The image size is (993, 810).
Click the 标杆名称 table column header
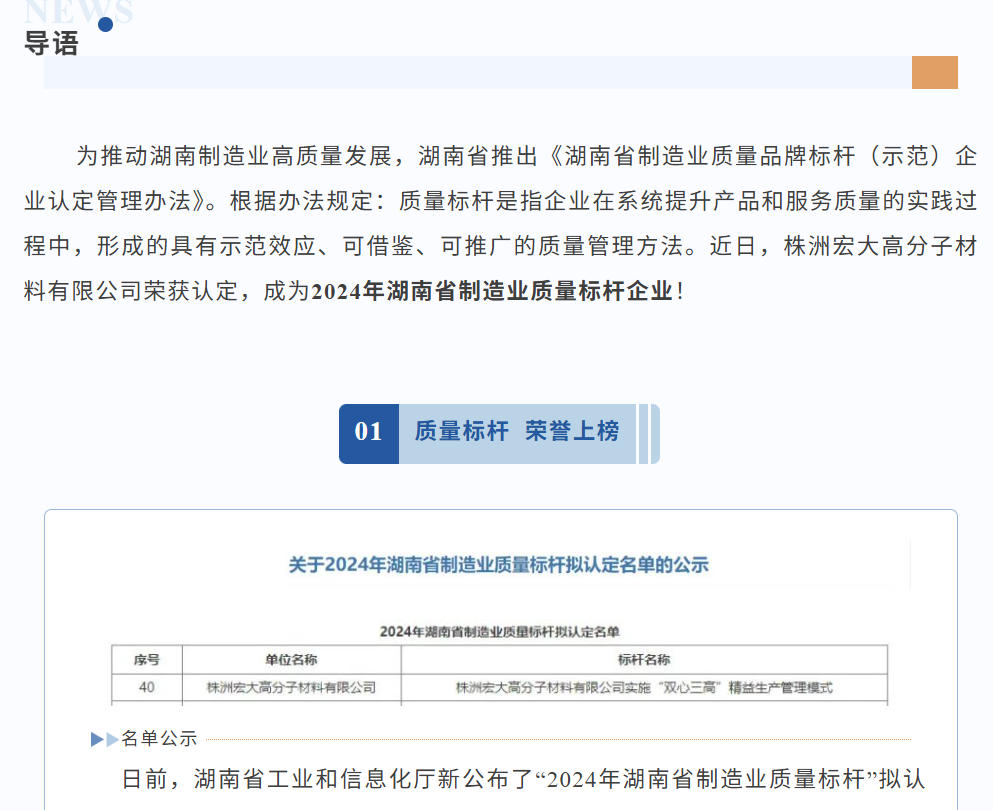tap(644, 660)
